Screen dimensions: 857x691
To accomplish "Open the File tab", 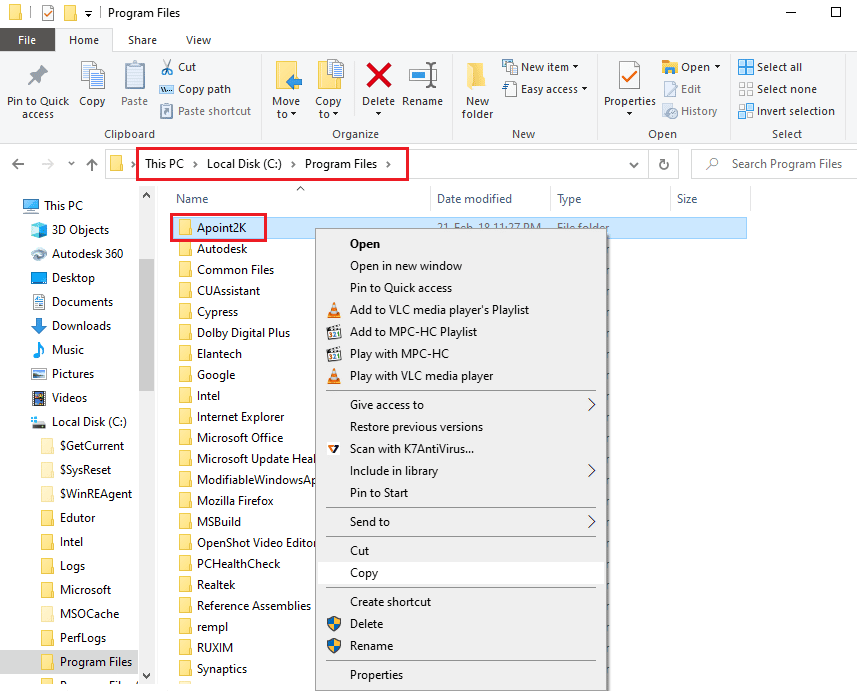I will click(27, 40).
